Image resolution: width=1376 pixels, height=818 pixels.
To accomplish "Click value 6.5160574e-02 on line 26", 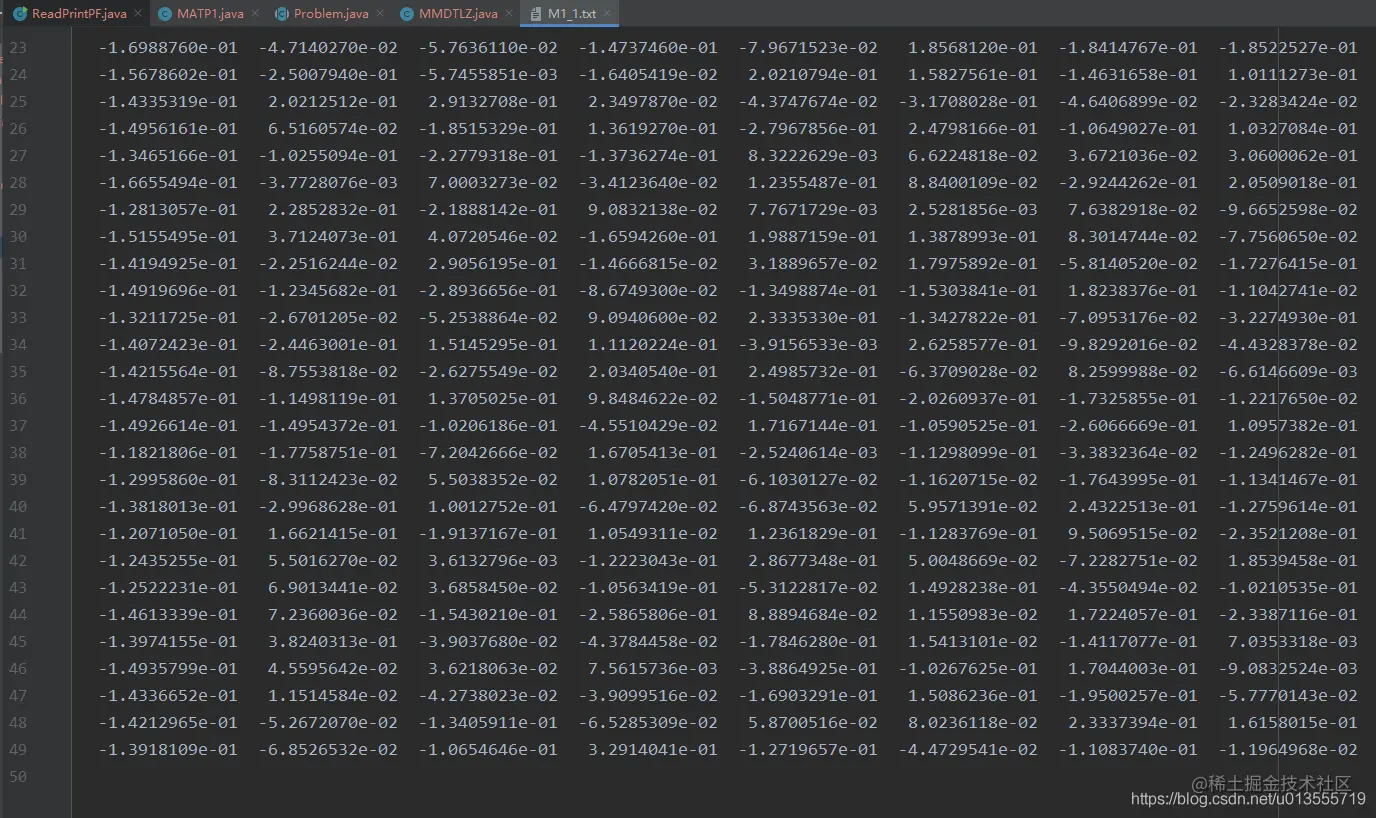I will [333, 129].
